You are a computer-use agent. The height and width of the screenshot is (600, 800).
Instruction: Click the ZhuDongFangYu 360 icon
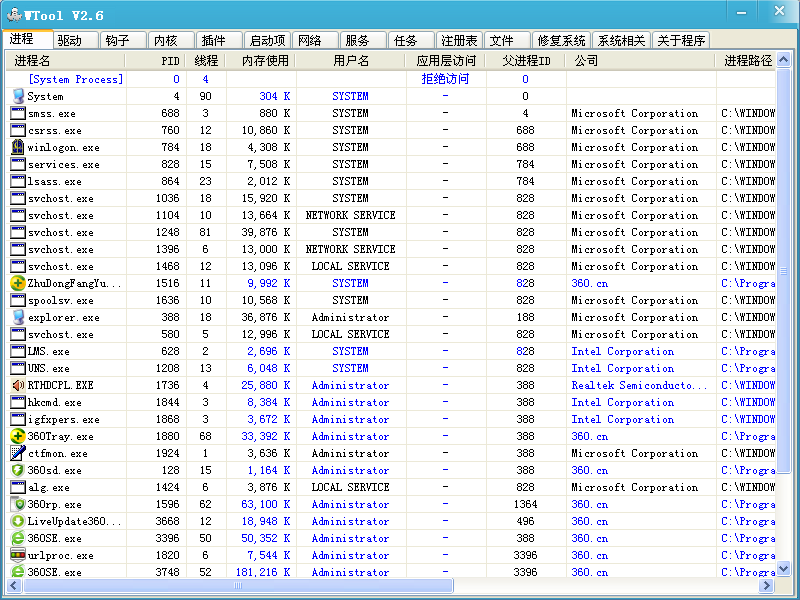[18, 283]
